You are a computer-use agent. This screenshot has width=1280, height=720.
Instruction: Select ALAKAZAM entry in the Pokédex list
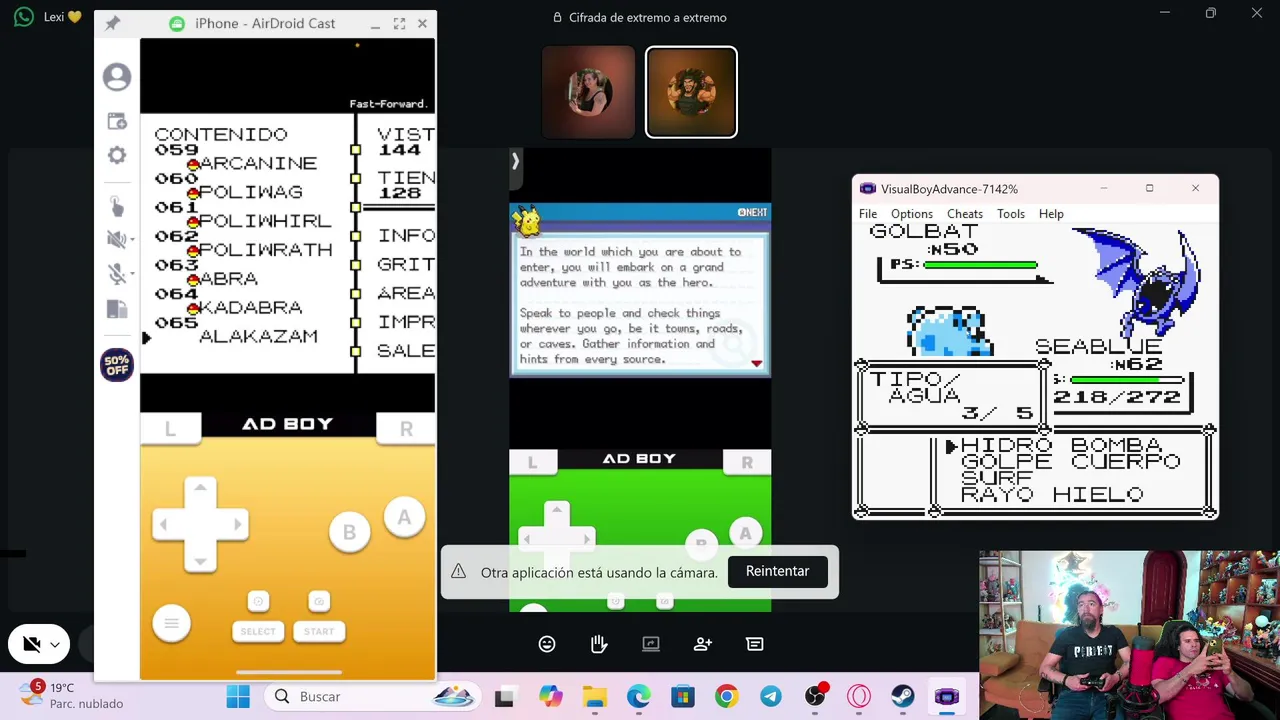tap(258, 337)
